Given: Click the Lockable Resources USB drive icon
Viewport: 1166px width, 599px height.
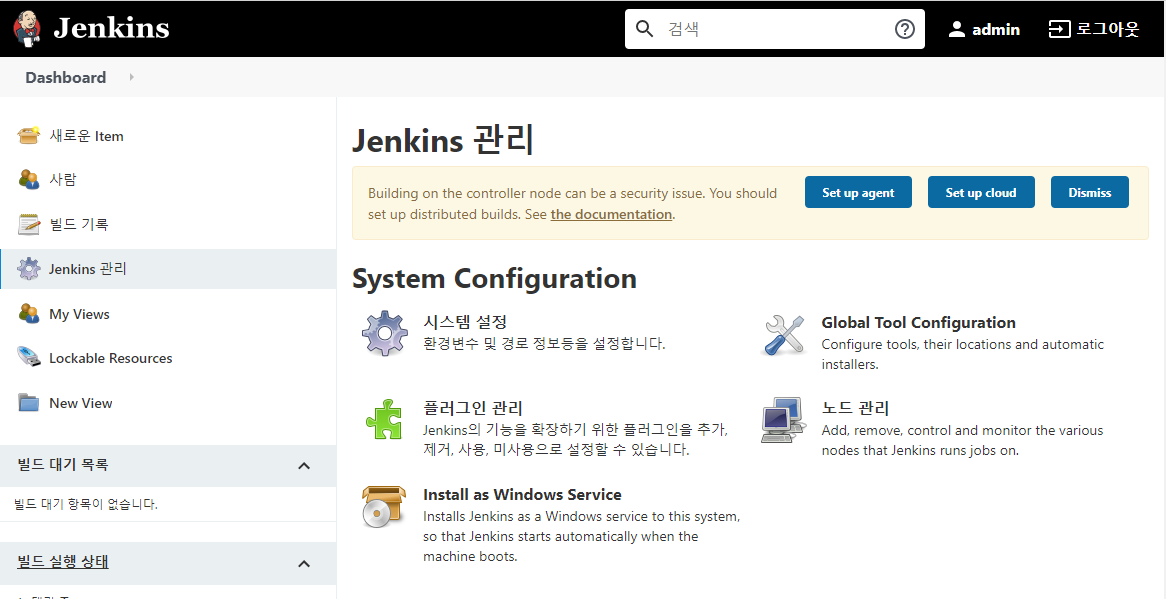Looking at the screenshot, I should [x=28, y=357].
